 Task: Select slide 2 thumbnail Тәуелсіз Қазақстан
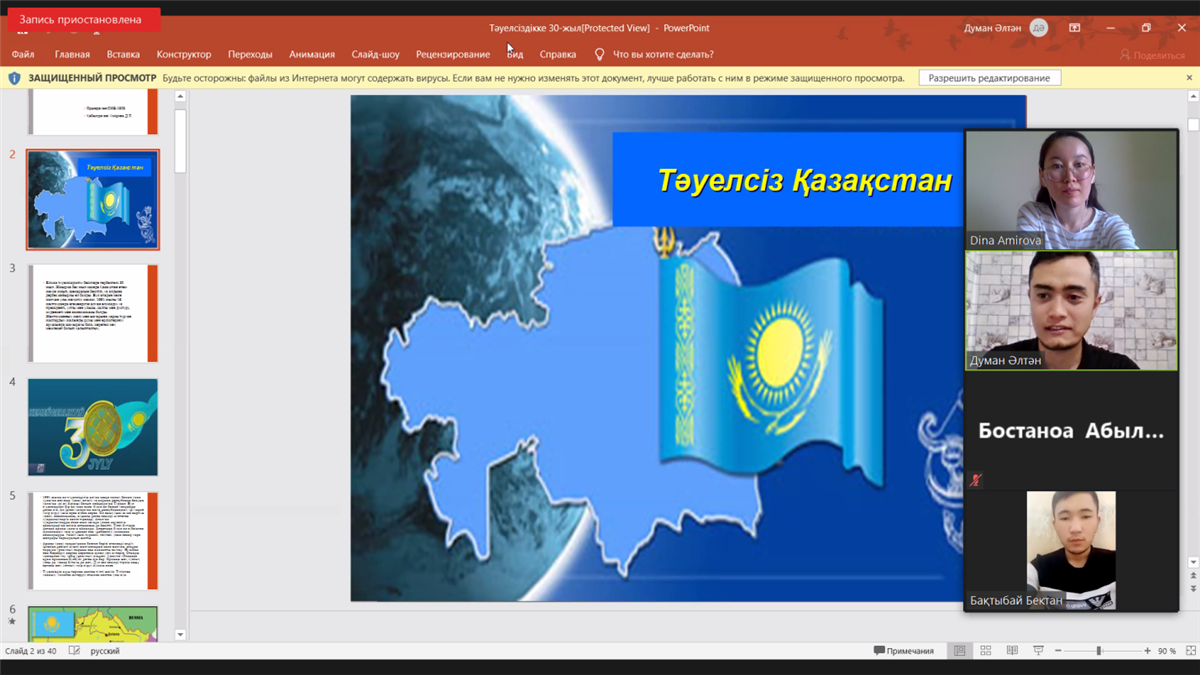pyautogui.click(x=93, y=200)
